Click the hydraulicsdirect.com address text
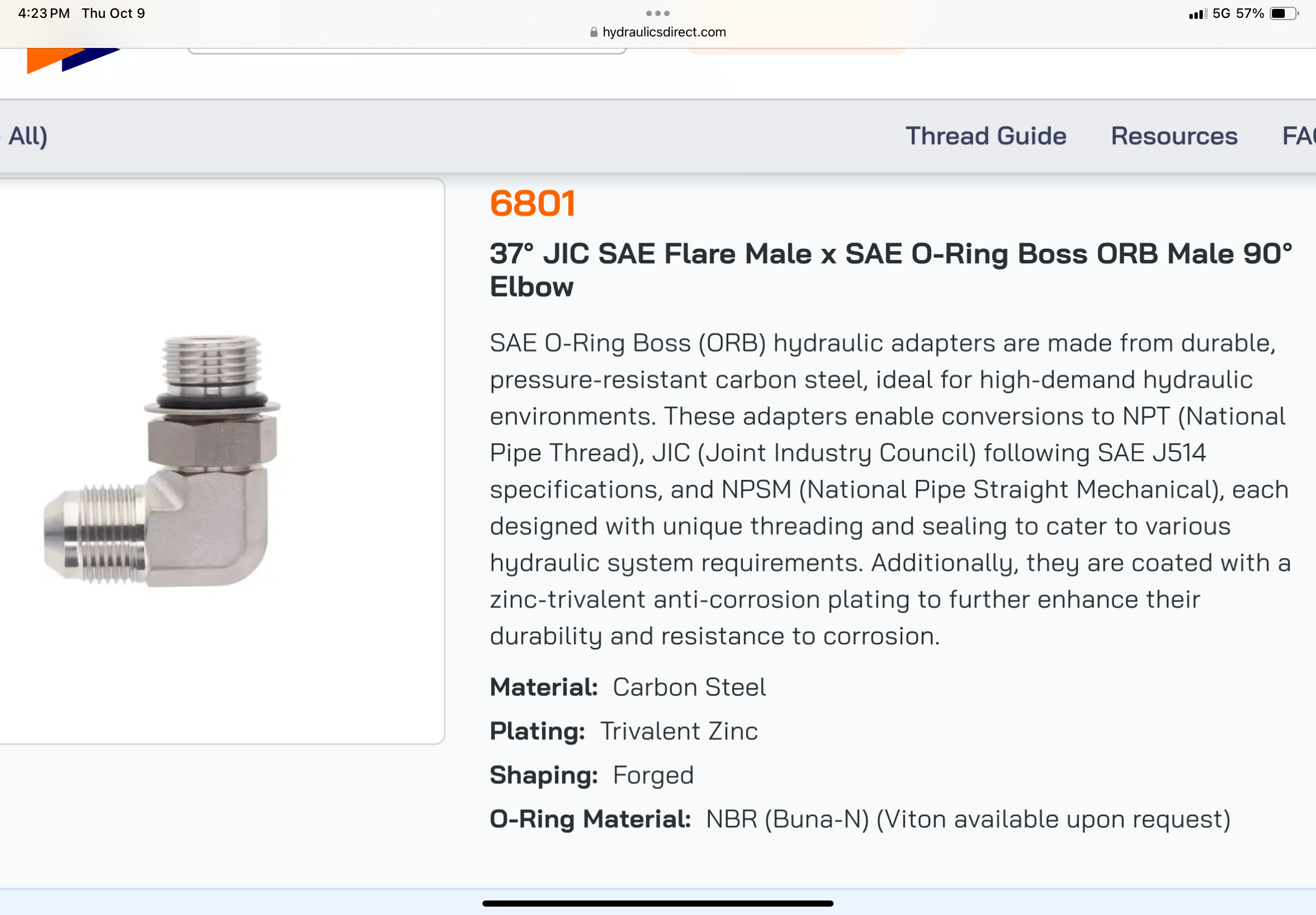 [x=664, y=32]
